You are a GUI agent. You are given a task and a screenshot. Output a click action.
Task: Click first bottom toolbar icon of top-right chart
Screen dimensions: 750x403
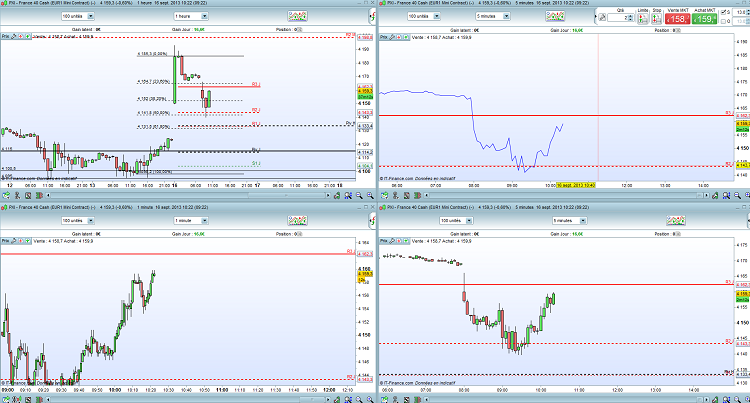(385, 195)
